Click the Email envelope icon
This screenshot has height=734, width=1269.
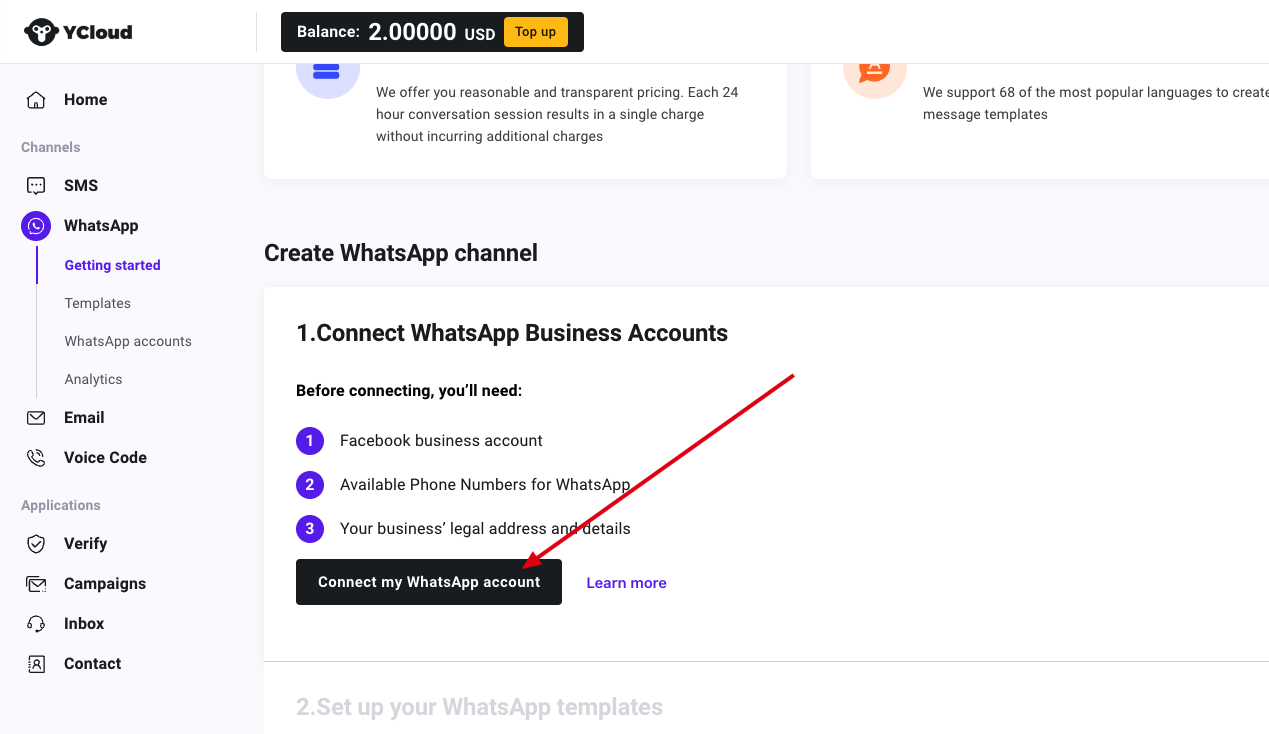(x=36, y=418)
